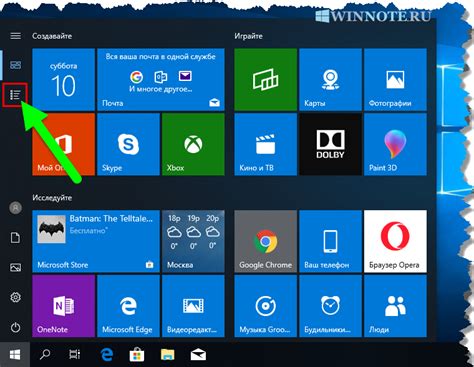The height and width of the screenshot is (367, 474).
Task: Expand the Start hamburger menu
Action: pyautogui.click(x=15, y=36)
